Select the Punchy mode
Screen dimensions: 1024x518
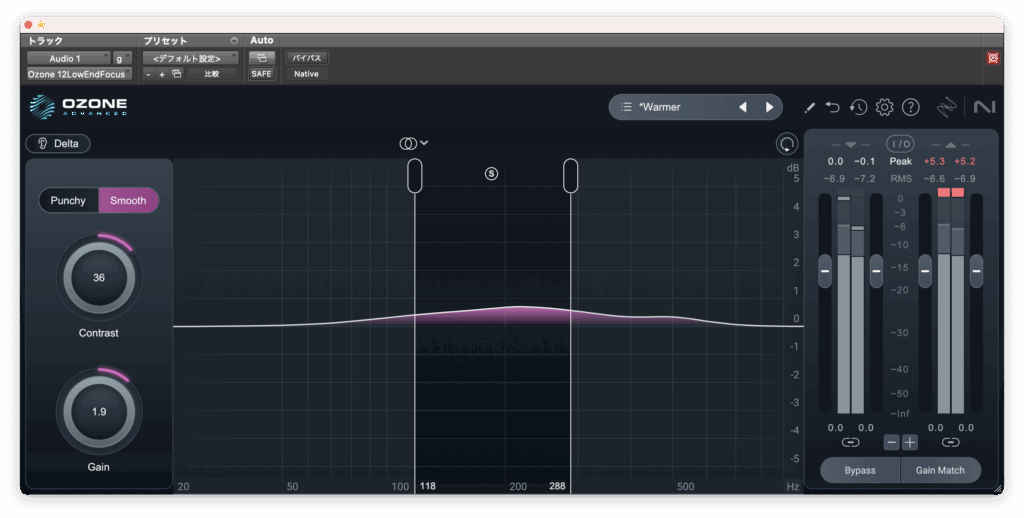pos(69,200)
